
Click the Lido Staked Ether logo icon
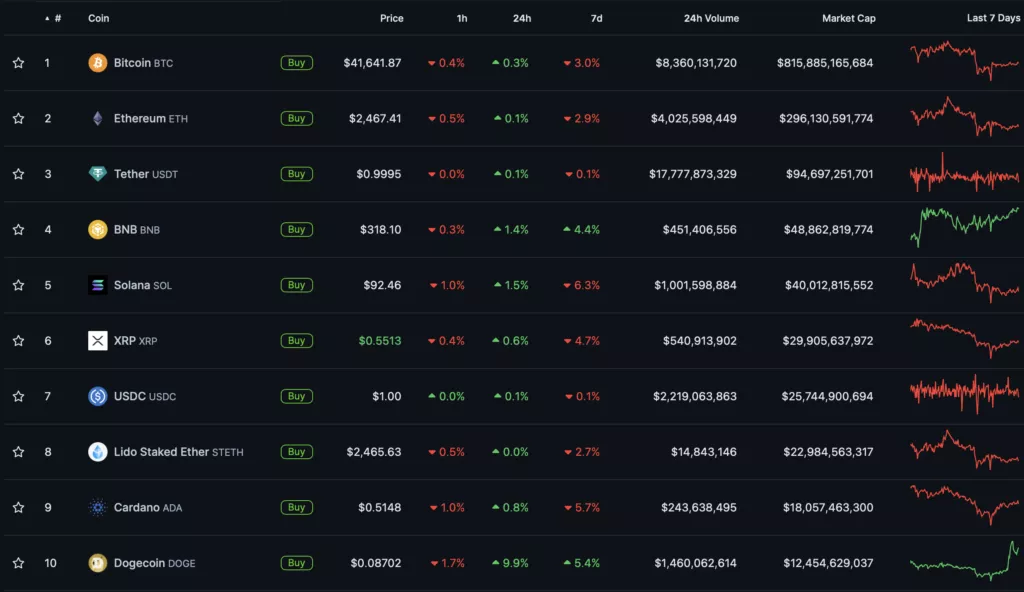click(97, 452)
